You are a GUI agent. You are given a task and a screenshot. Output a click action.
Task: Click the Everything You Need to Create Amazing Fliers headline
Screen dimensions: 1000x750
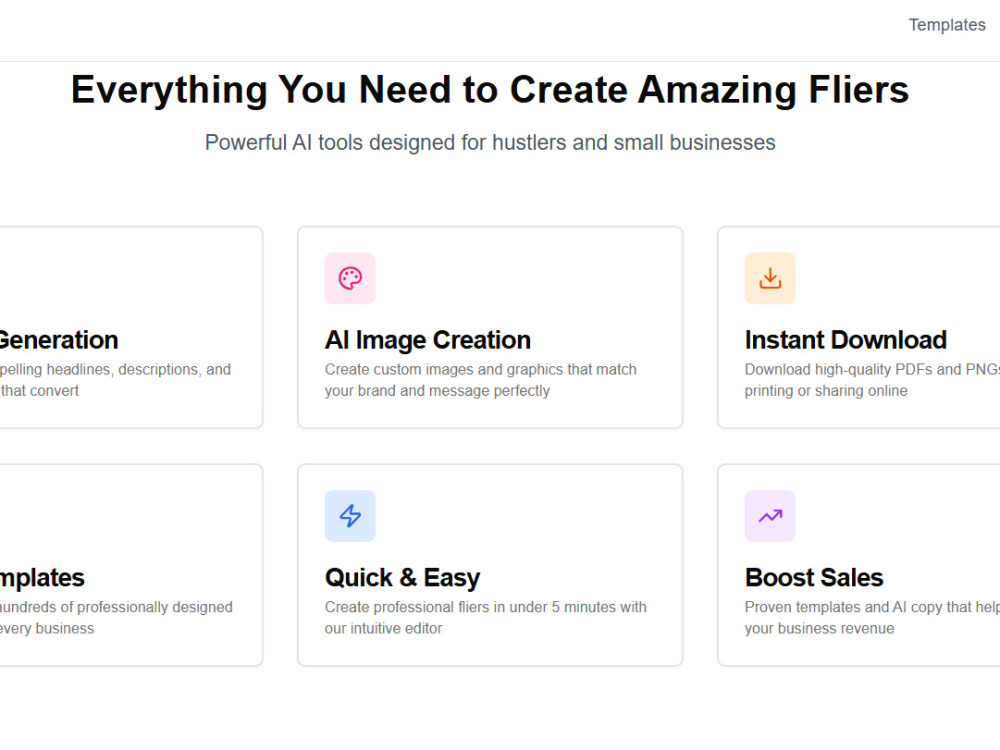pyautogui.click(x=490, y=90)
